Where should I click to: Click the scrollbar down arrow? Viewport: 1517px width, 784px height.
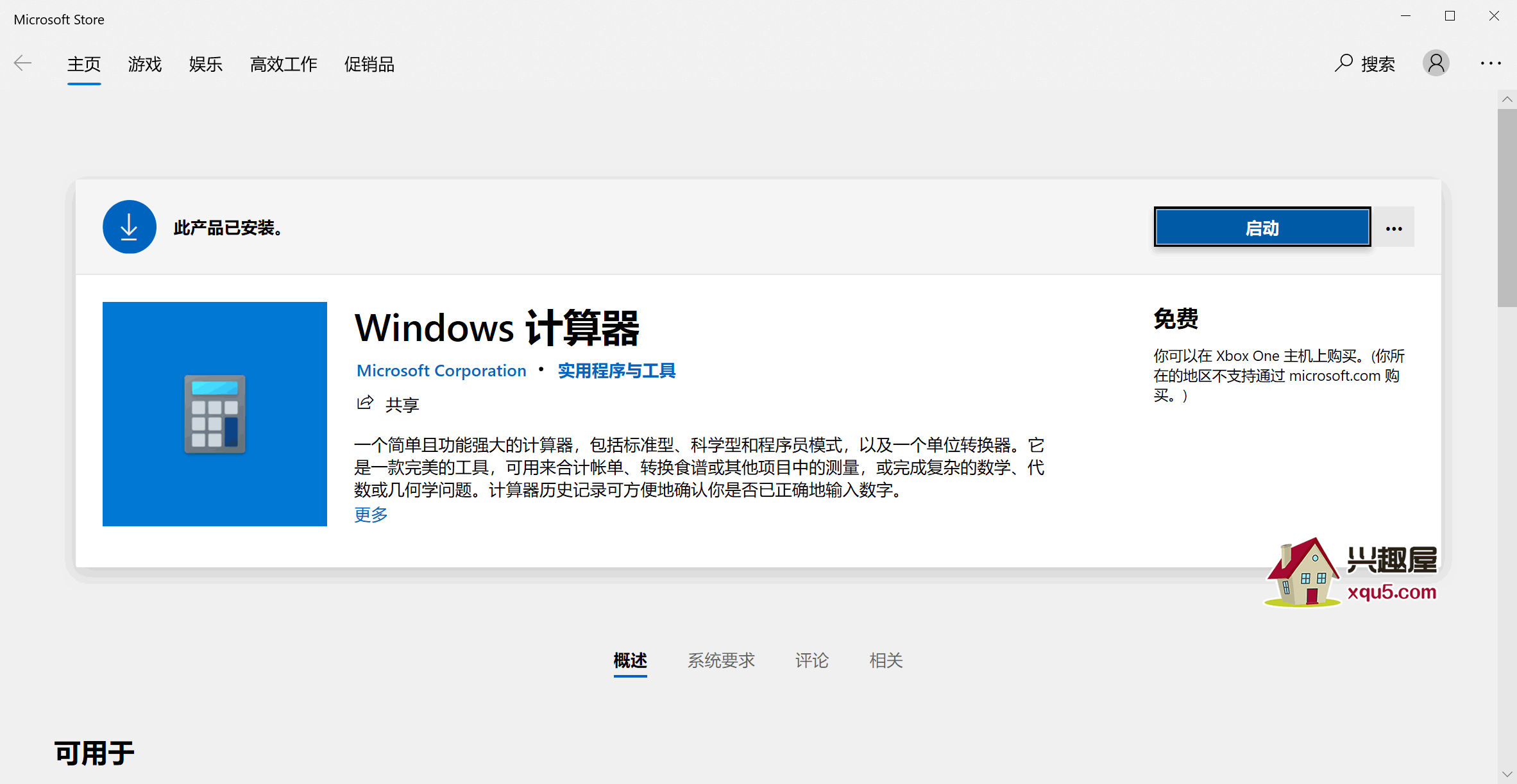[1507, 774]
